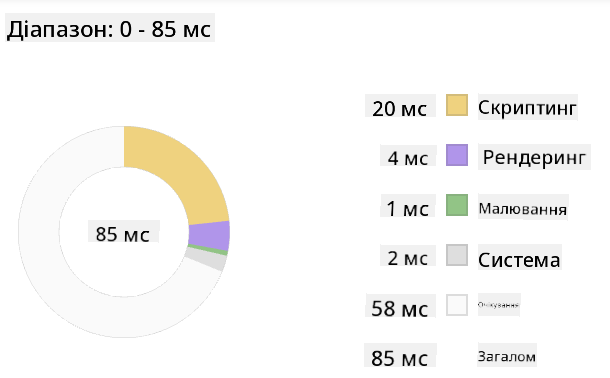Viewport: 610px width, 378px height.
Task: Select the gray system segment of donut
Action: click(x=206, y=259)
